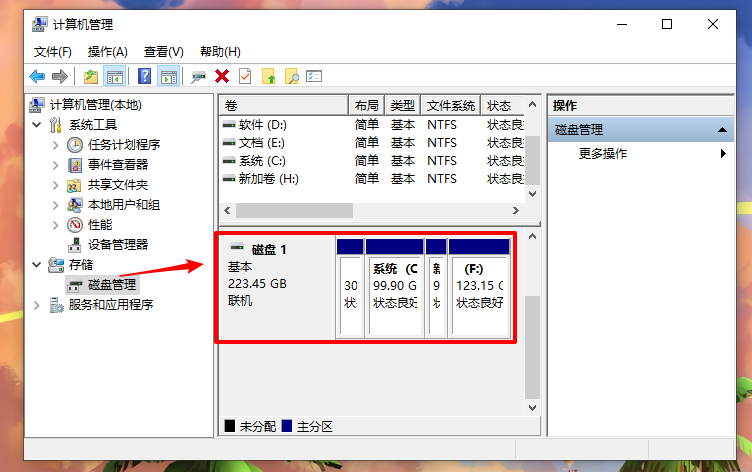Toggle the Show/Hide Console Tree icon
752x472 pixels.
(115, 76)
